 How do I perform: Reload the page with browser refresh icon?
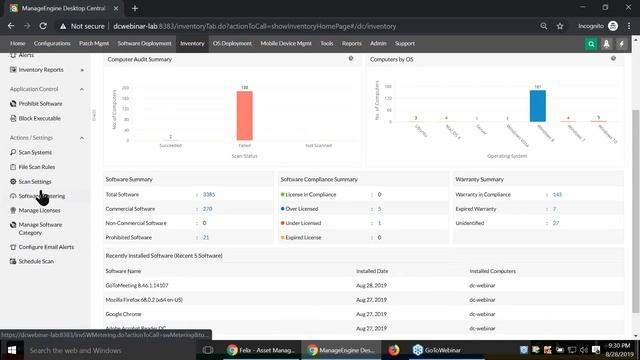43,26
